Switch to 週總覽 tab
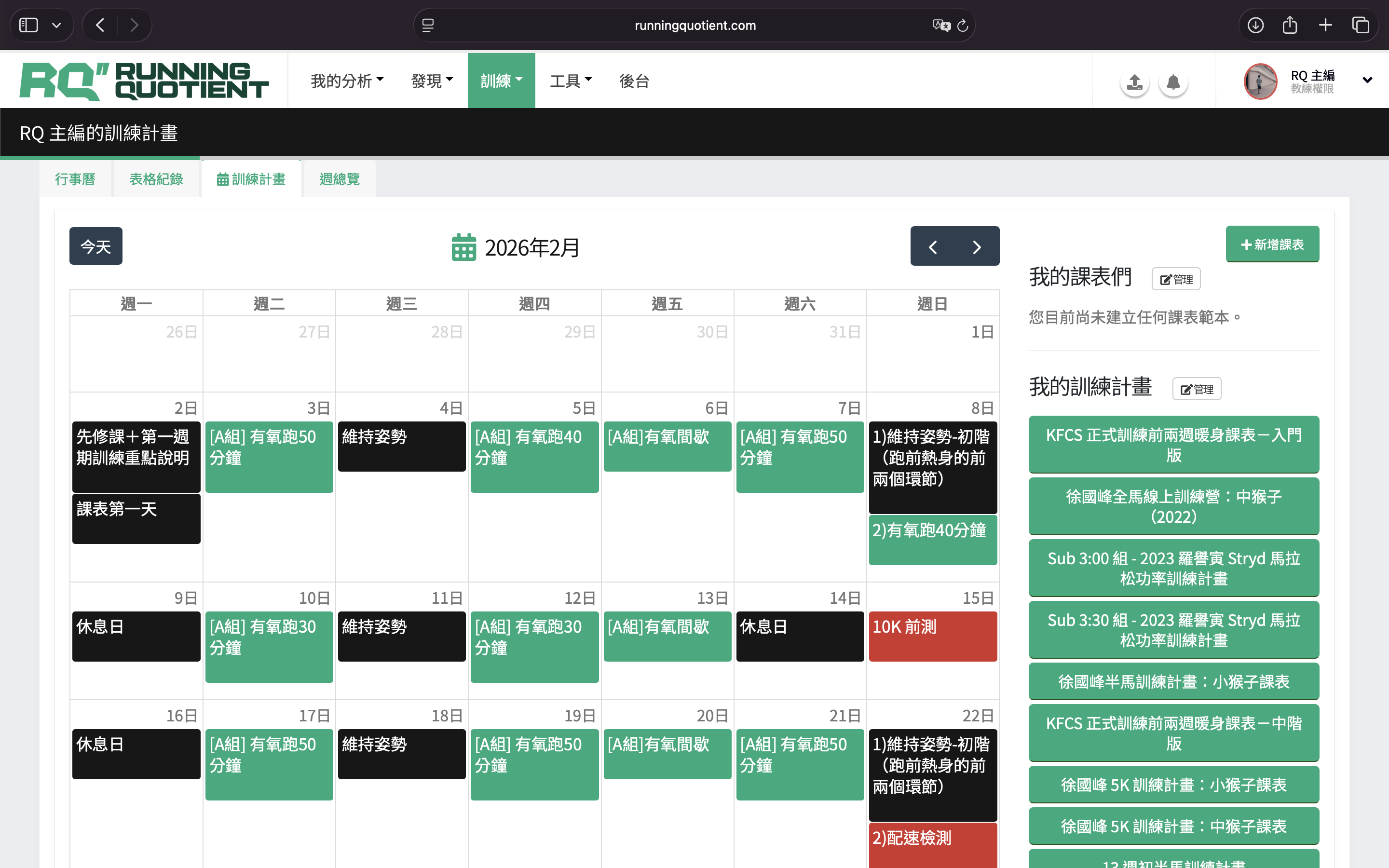 coord(339,179)
